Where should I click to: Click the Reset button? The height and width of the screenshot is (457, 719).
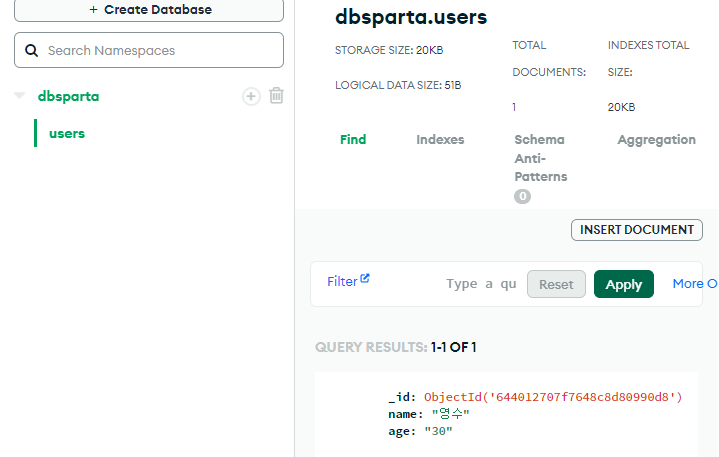[x=556, y=284]
